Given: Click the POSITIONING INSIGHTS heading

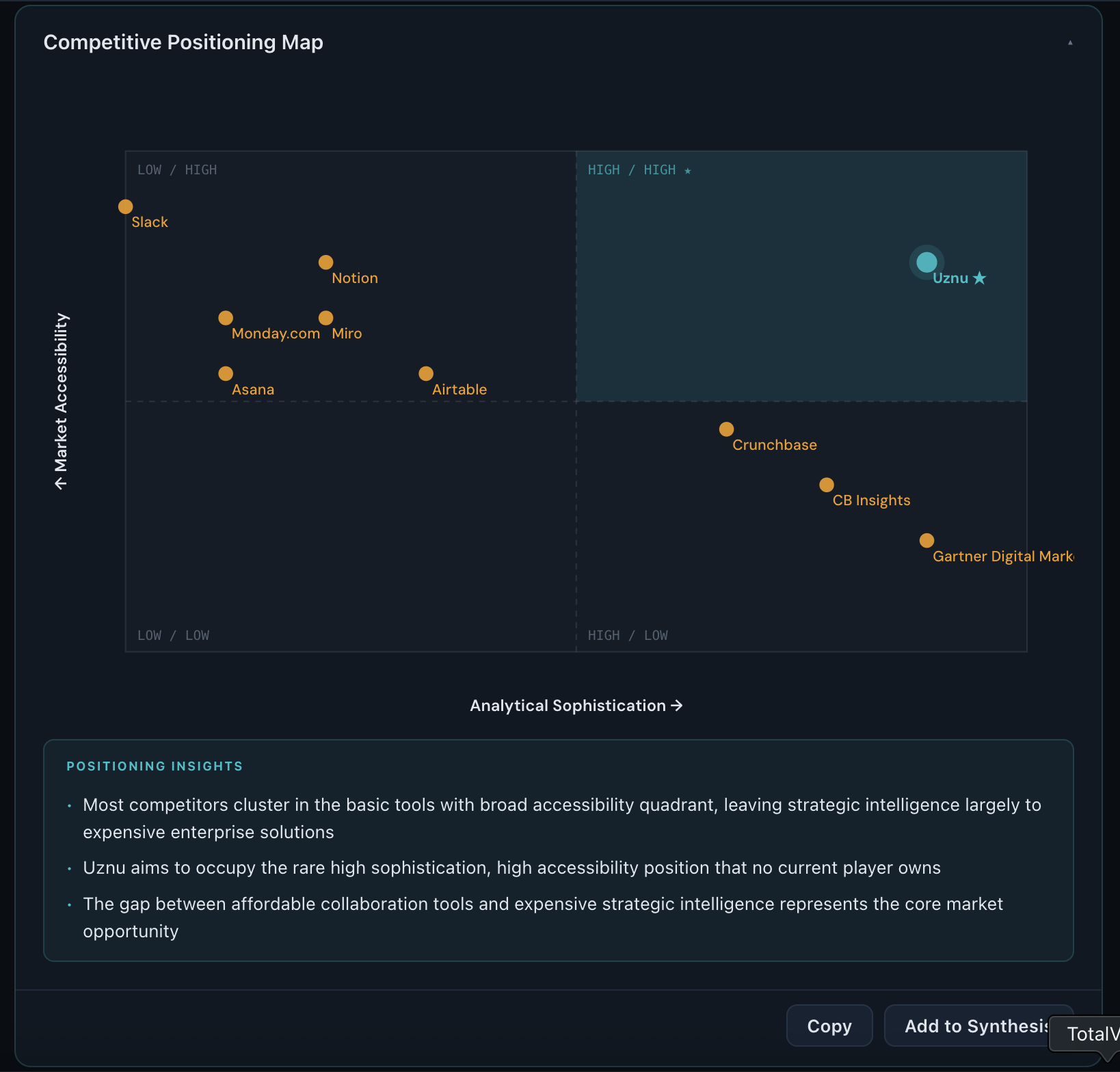Looking at the screenshot, I should [155, 766].
